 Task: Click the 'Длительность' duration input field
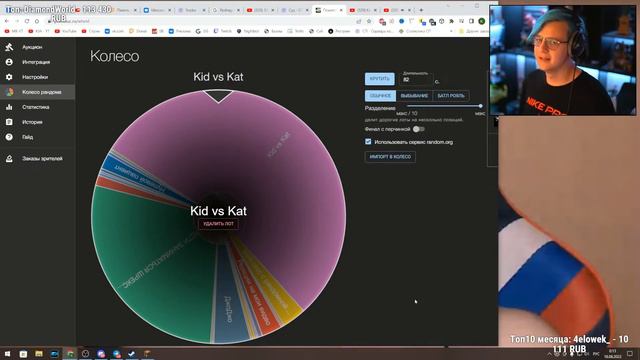pos(416,80)
